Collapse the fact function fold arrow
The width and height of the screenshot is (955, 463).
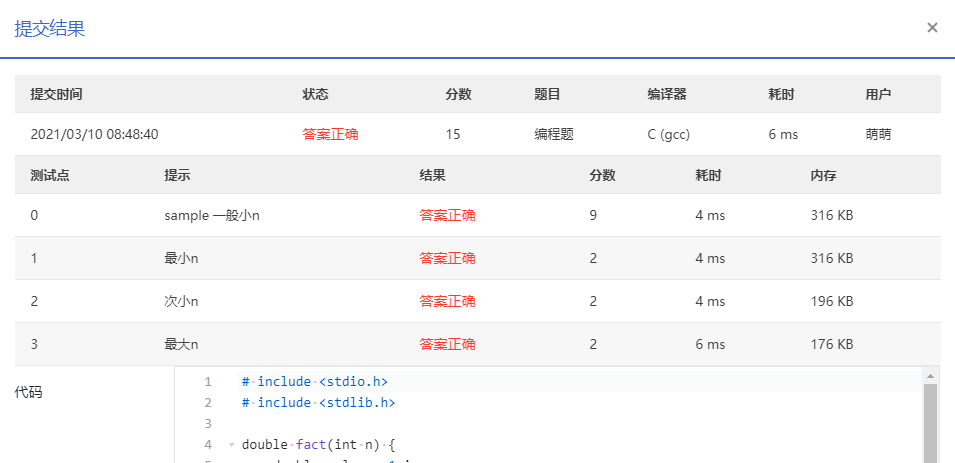coord(231,445)
